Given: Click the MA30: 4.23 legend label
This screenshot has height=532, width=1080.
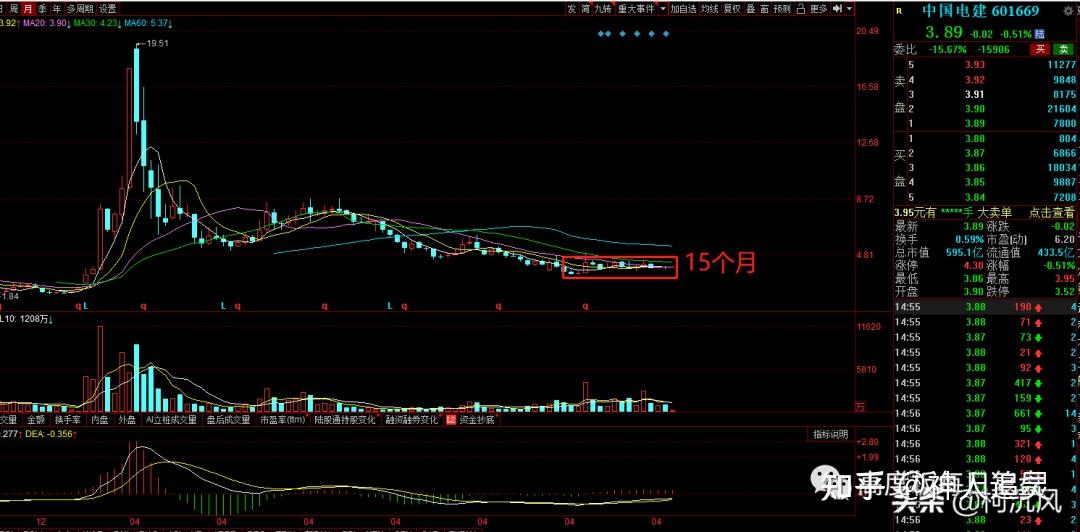Looking at the screenshot, I should click(96, 23).
